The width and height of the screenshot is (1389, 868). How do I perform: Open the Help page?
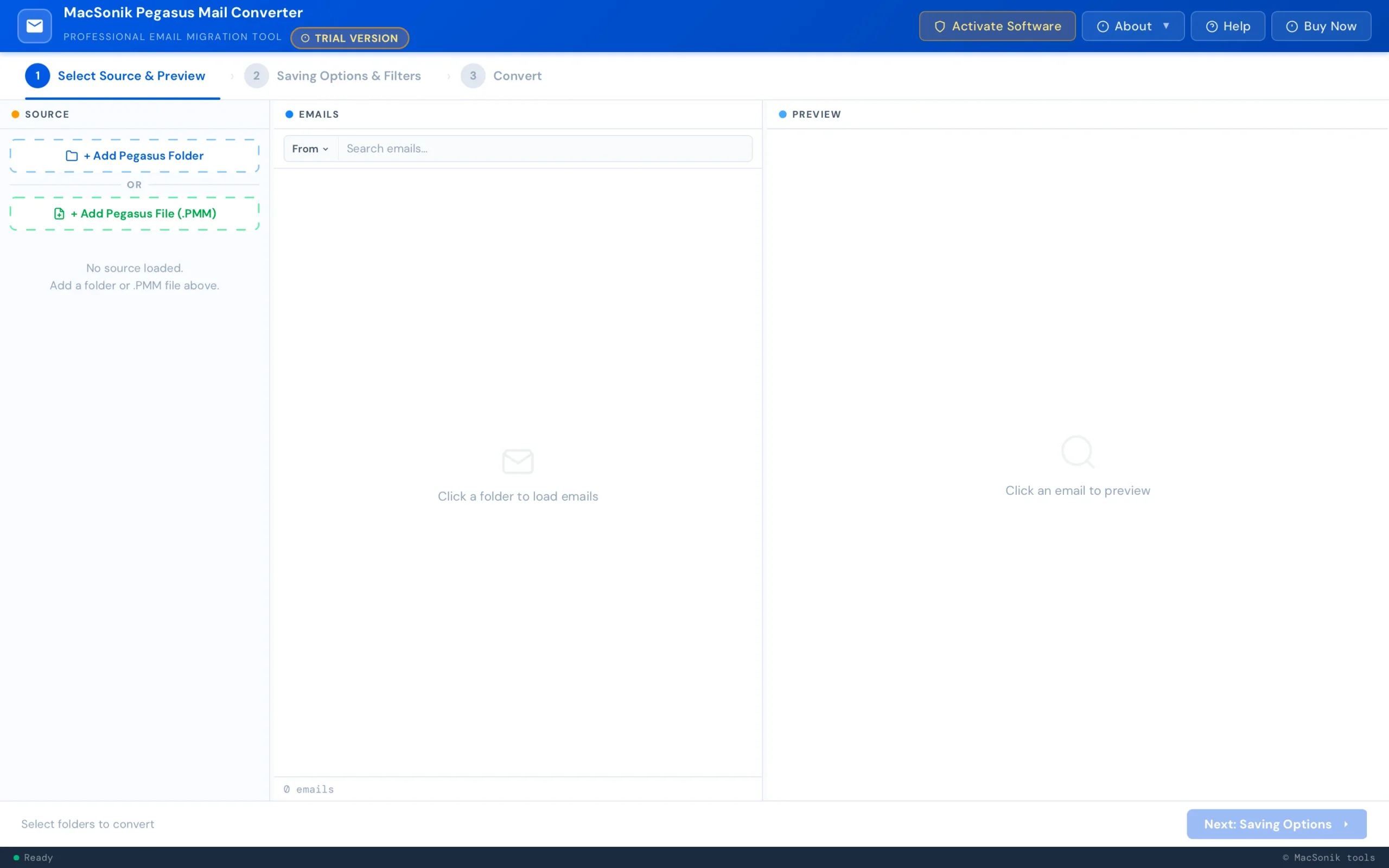(x=1228, y=26)
